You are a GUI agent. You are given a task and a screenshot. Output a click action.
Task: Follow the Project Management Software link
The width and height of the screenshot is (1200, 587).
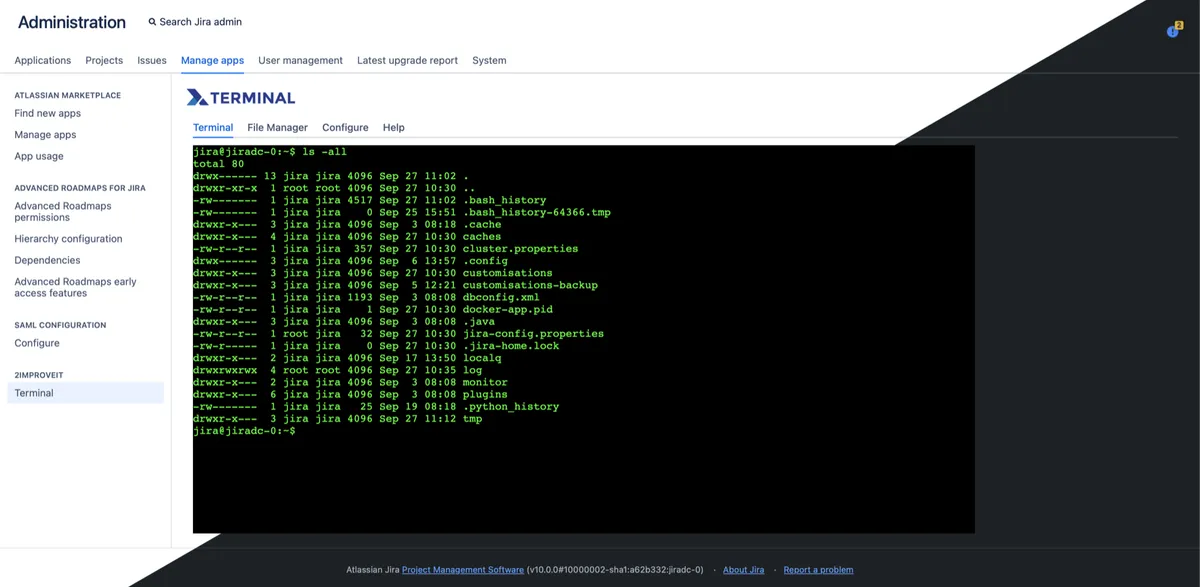pos(463,570)
